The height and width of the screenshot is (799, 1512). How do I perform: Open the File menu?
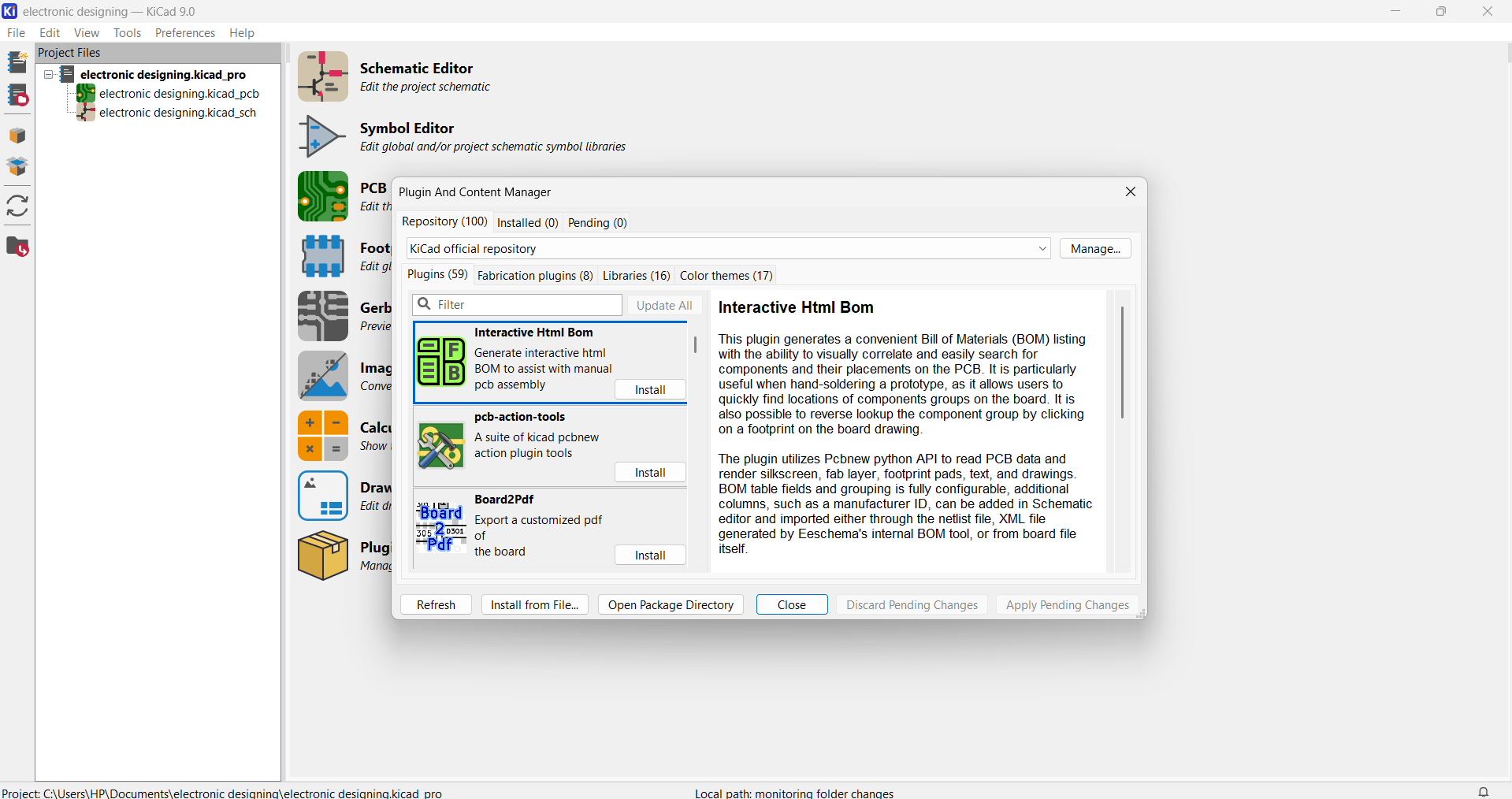coord(16,33)
